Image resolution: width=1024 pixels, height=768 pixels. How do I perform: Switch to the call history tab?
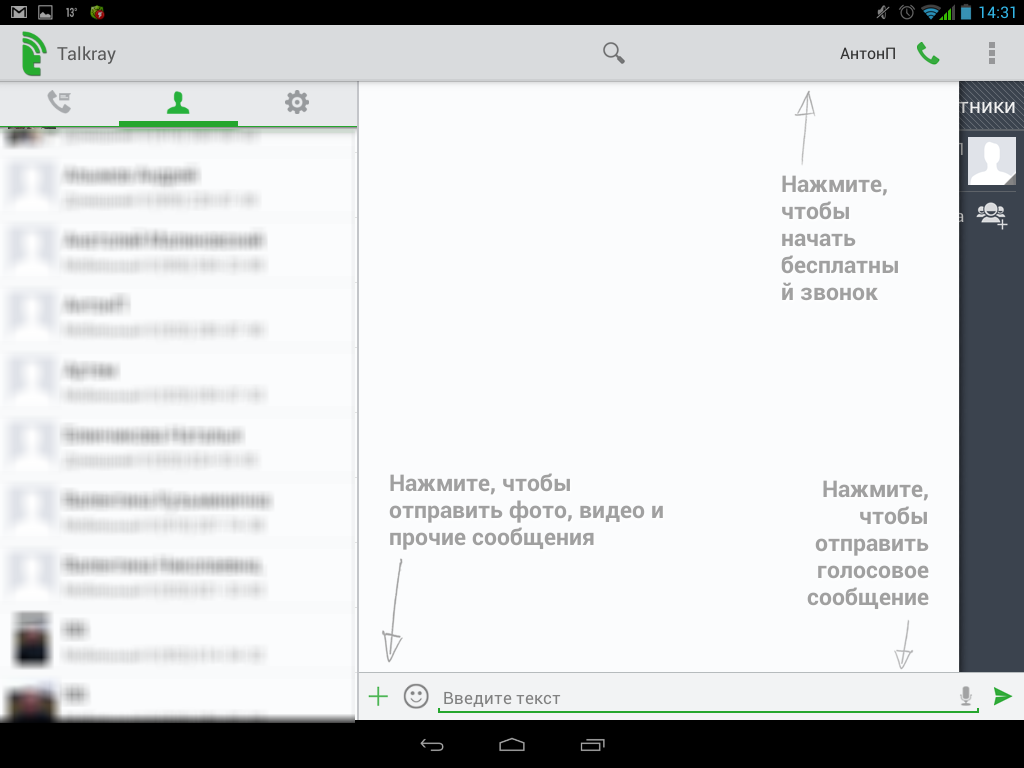[59, 102]
